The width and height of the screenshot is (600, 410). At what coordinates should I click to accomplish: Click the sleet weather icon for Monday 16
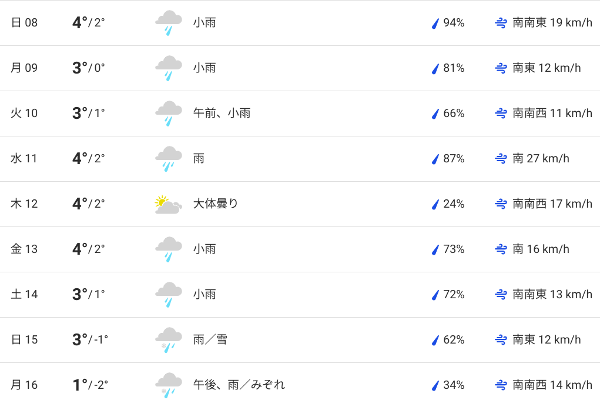pyautogui.click(x=168, y=385)
